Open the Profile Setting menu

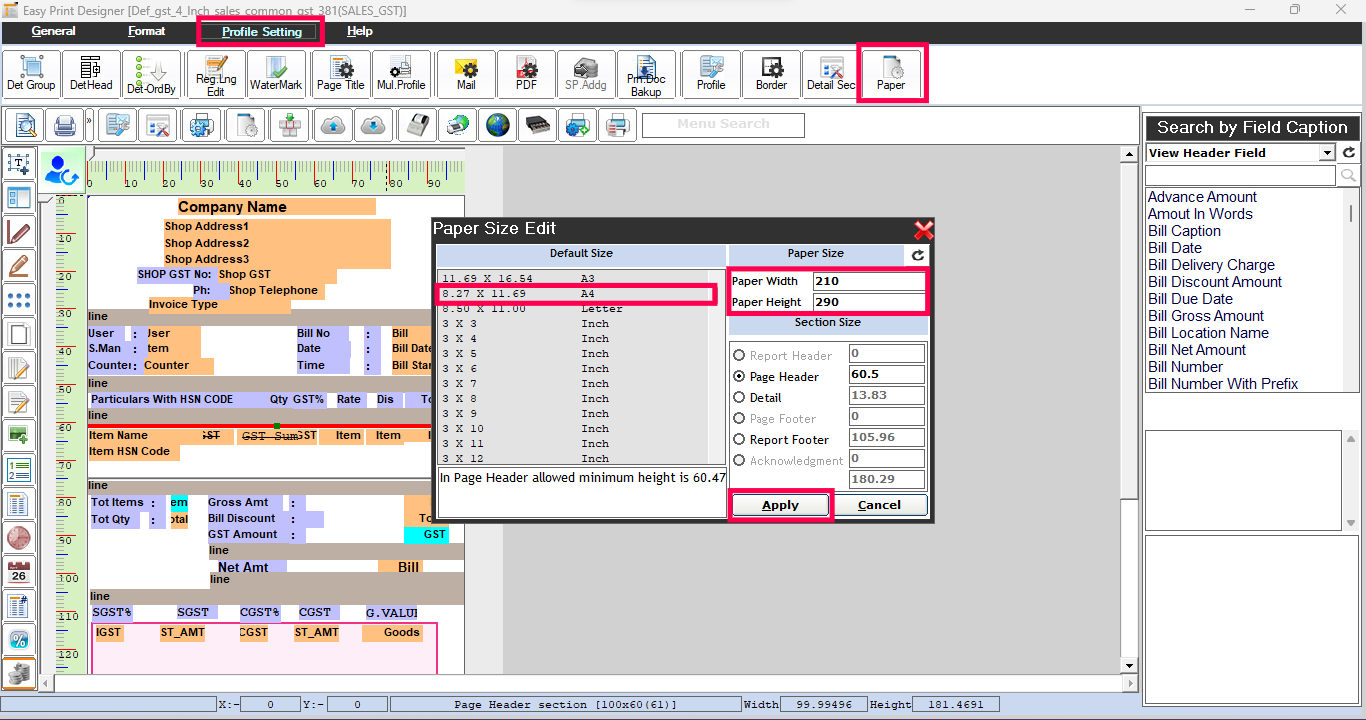[x=261, y=32]
